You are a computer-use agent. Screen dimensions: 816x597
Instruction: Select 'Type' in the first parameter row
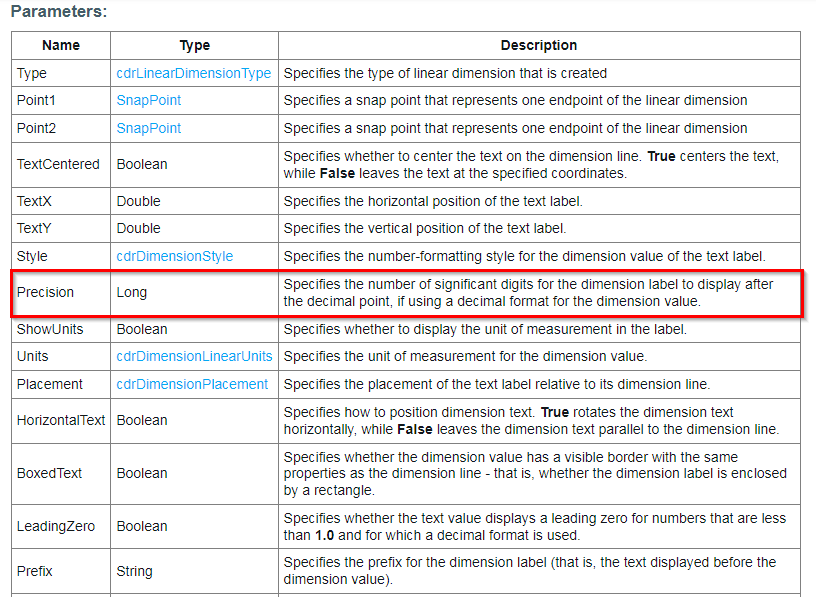pyautogui.click(x=32, y=73)
